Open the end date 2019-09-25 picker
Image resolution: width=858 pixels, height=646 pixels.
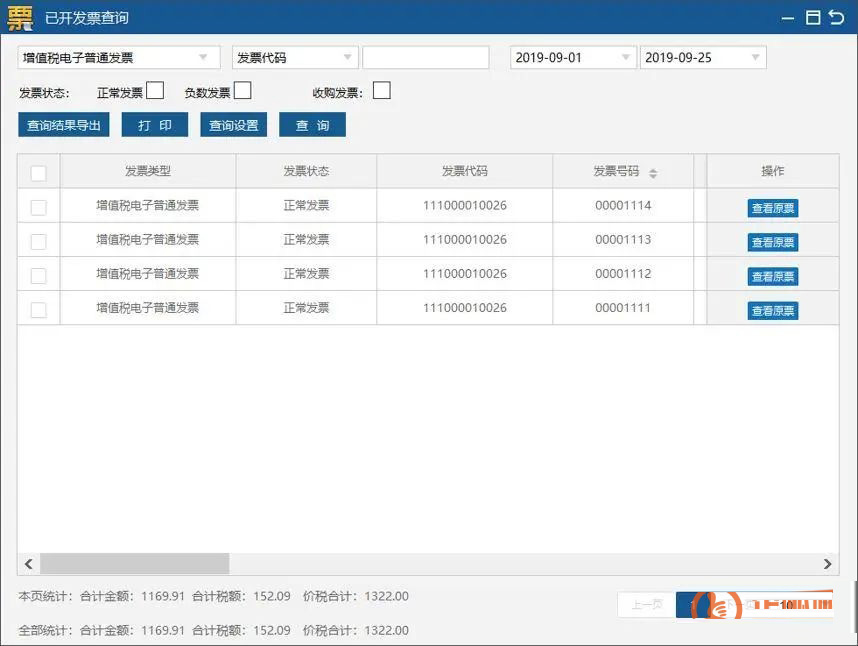[703, 57]
